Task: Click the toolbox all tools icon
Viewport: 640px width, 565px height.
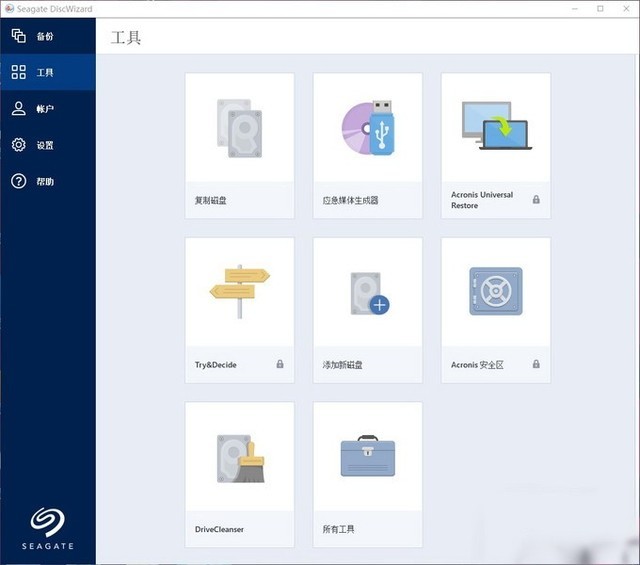Action: click(368, 456)
